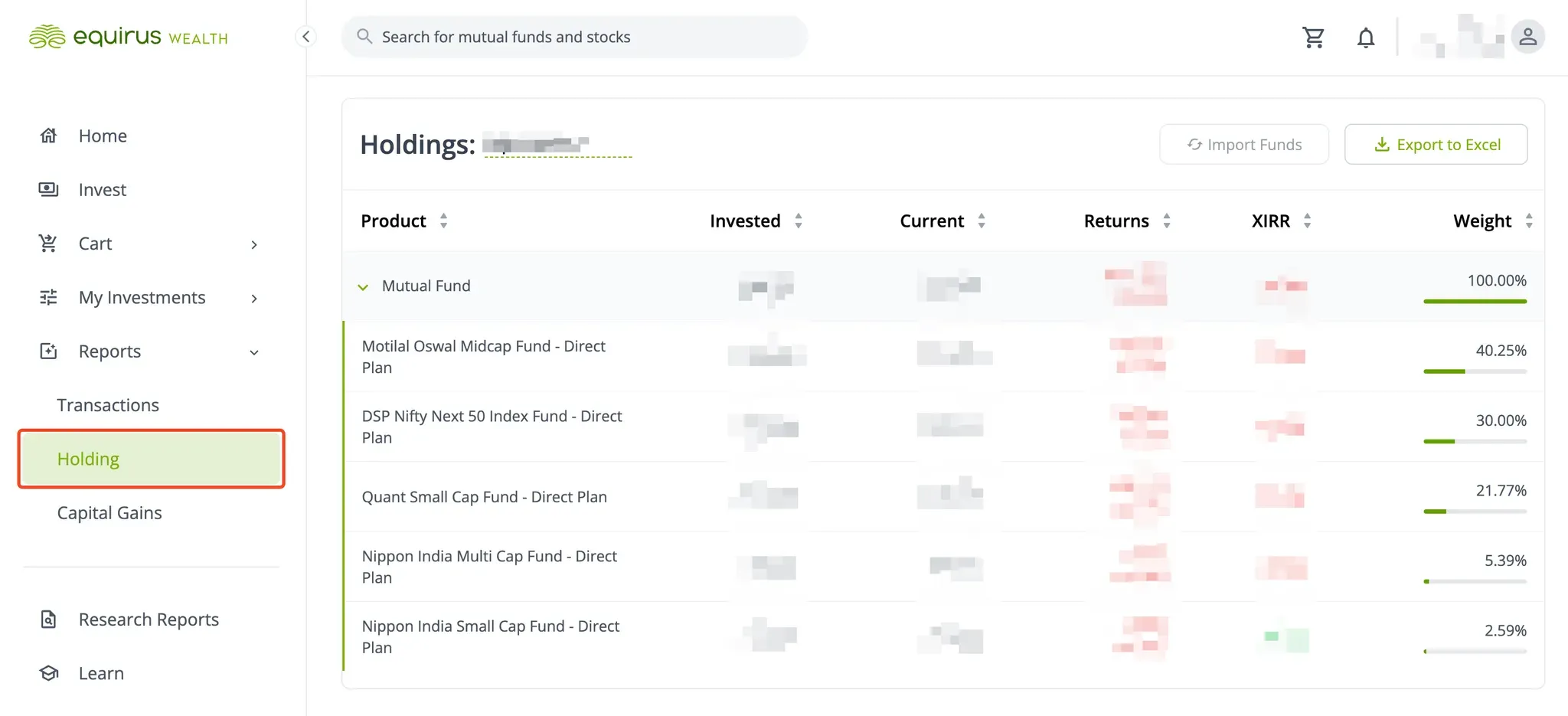Viewport: 1568px width, 716px height.
Task: Collapse the Mutual Fund group
Action: tap(363, 287)
